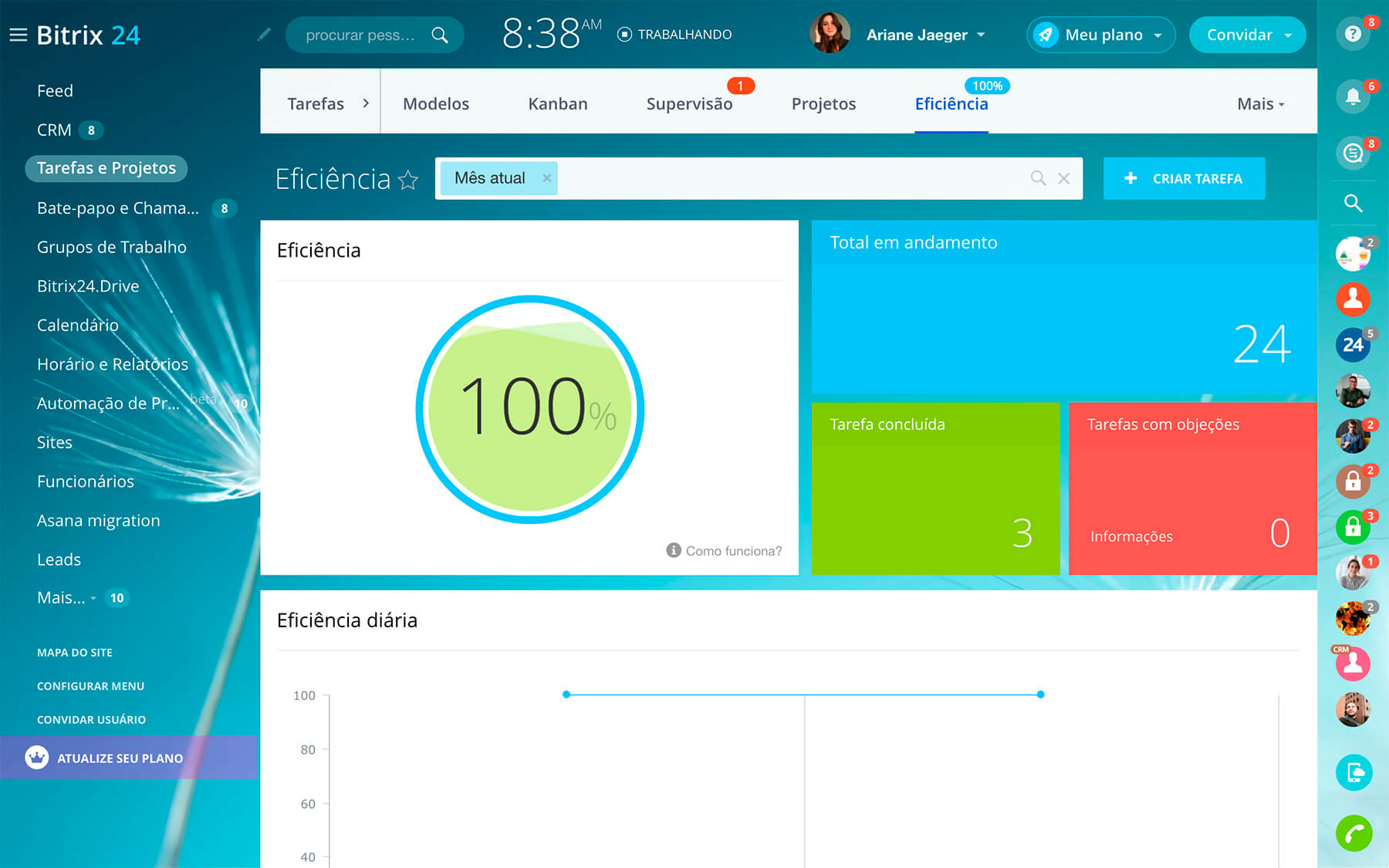
Task: Click the search magnifier in right sidebar
Action: 1353,203
